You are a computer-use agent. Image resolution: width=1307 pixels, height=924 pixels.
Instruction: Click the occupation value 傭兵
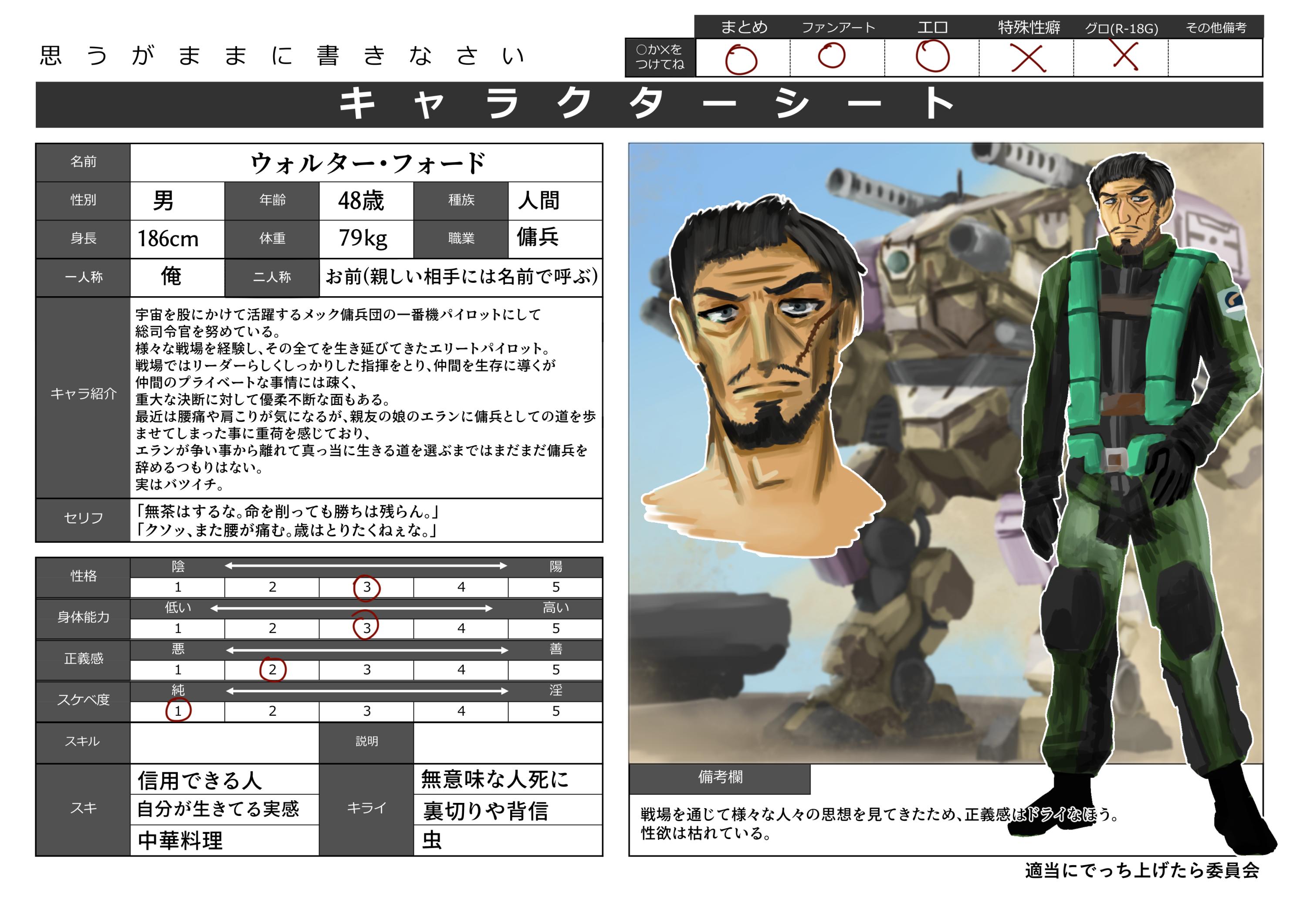(537, 237)
